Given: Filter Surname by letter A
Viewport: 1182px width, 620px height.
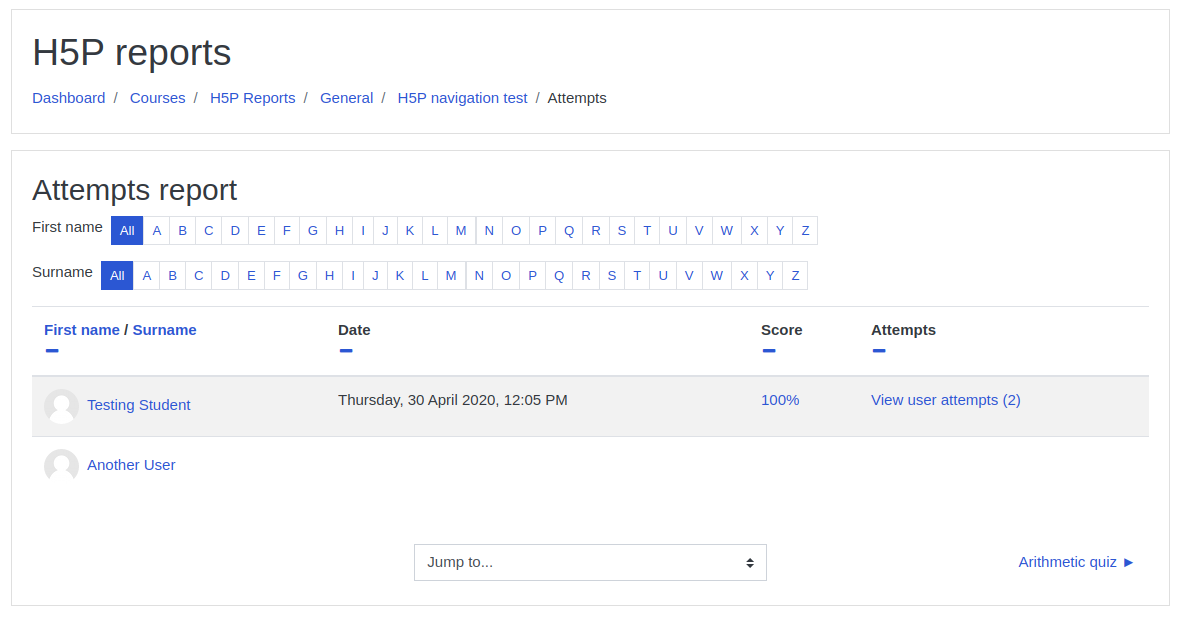Looking at the screenshot, I should point(147,276).
